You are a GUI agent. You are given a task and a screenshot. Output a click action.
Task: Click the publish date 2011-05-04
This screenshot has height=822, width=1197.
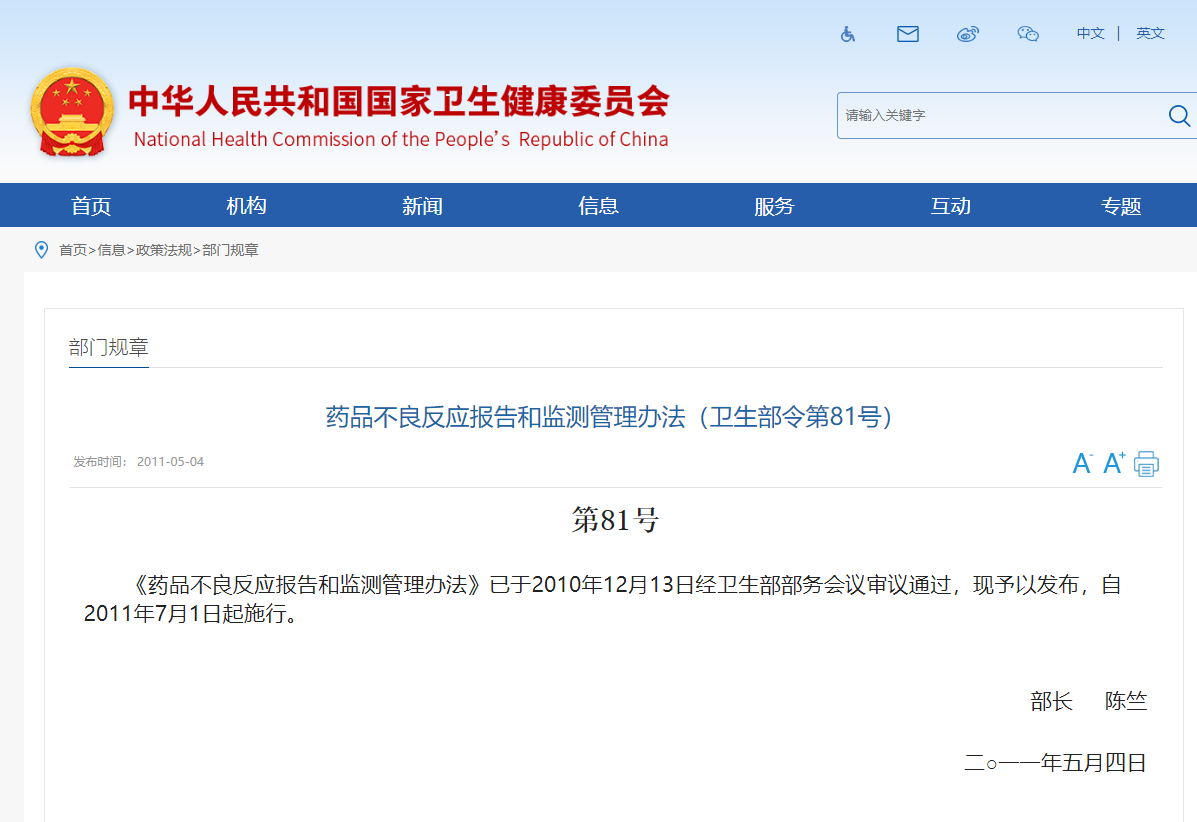coord(170,462)
